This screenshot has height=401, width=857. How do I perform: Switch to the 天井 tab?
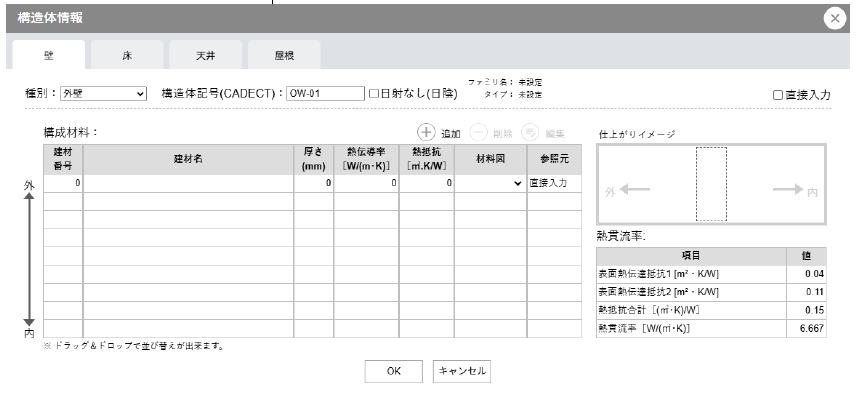coord(205,57)
